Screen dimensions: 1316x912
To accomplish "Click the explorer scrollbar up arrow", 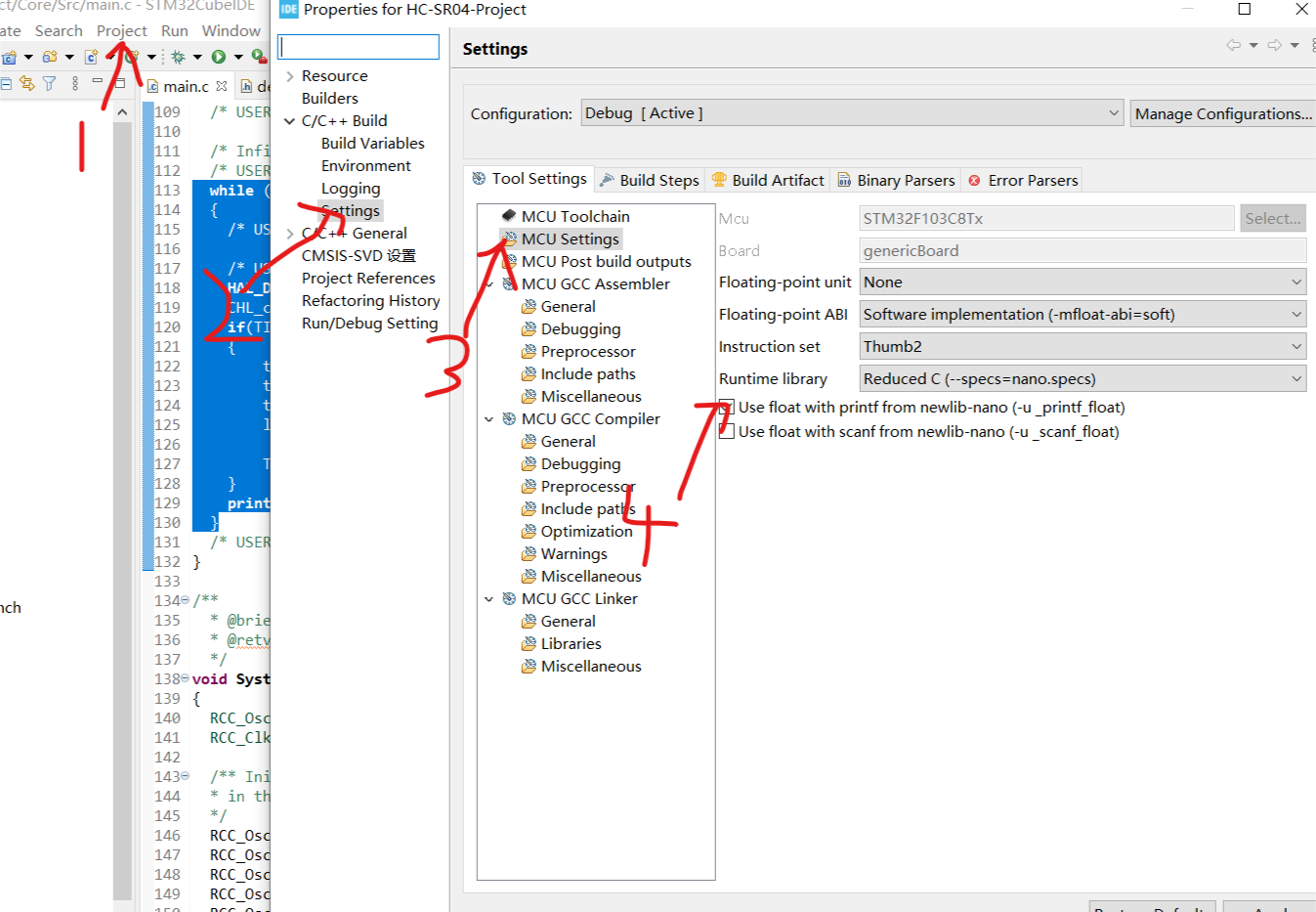I will (122, 112).
